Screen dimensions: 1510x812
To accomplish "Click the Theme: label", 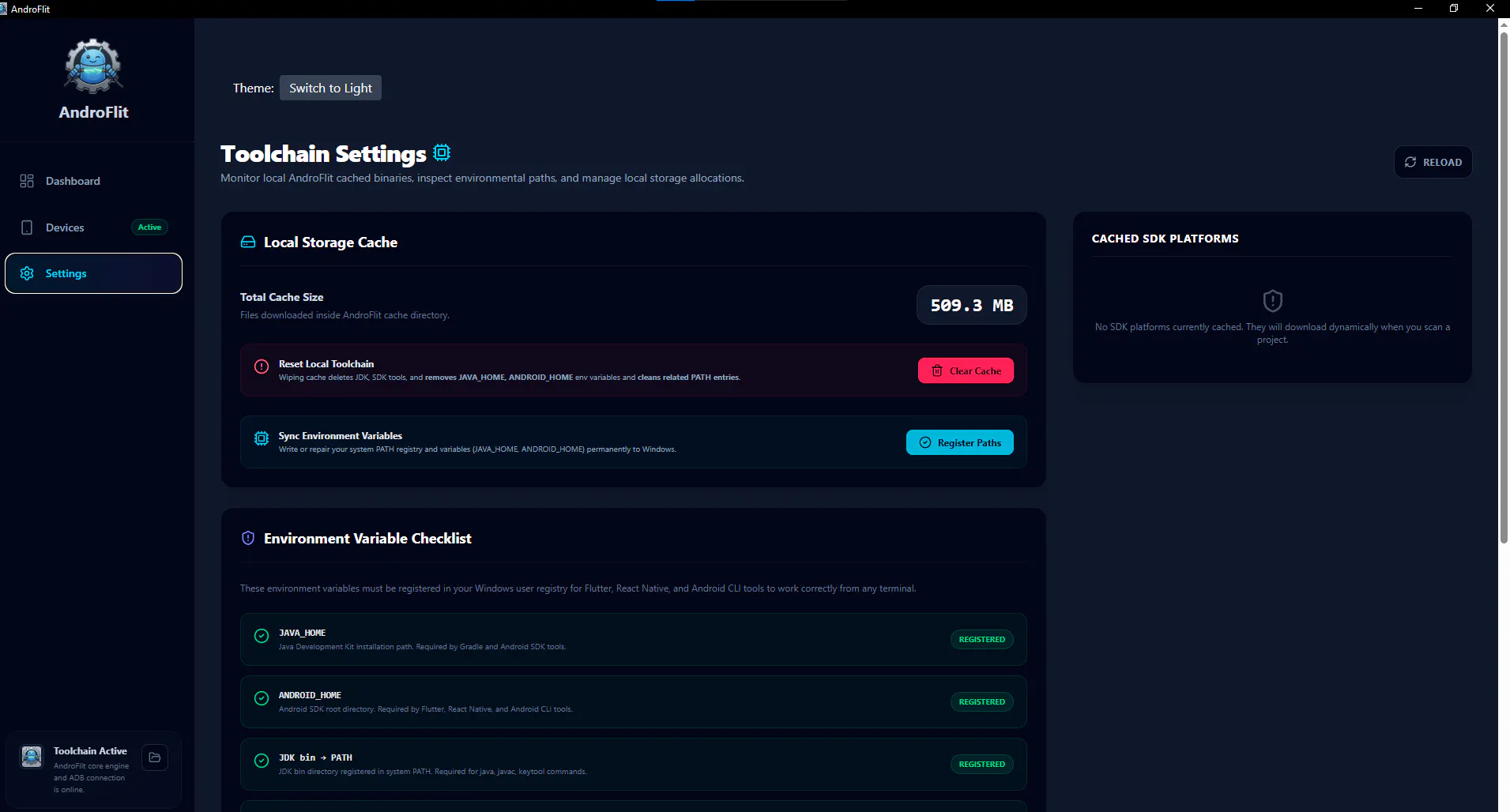I will tap(253, 88).
